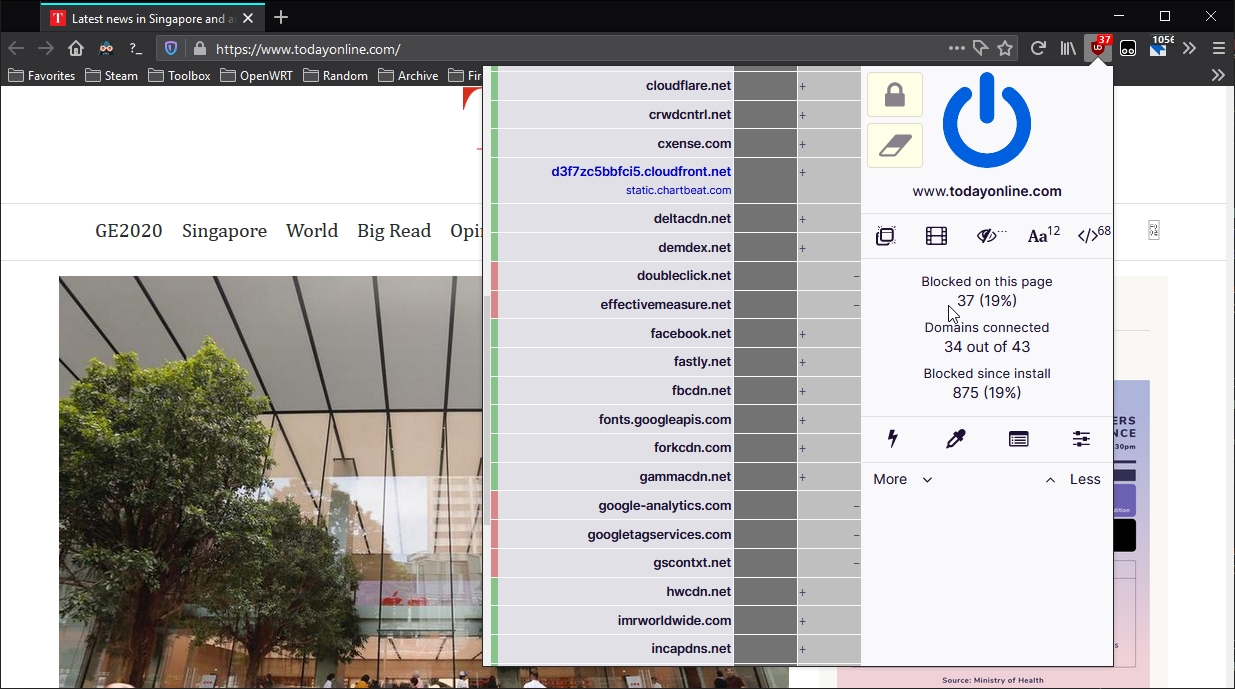The image size is (1235, 689).
Task: Expand the More option in popup
Action: pos(902,479)
